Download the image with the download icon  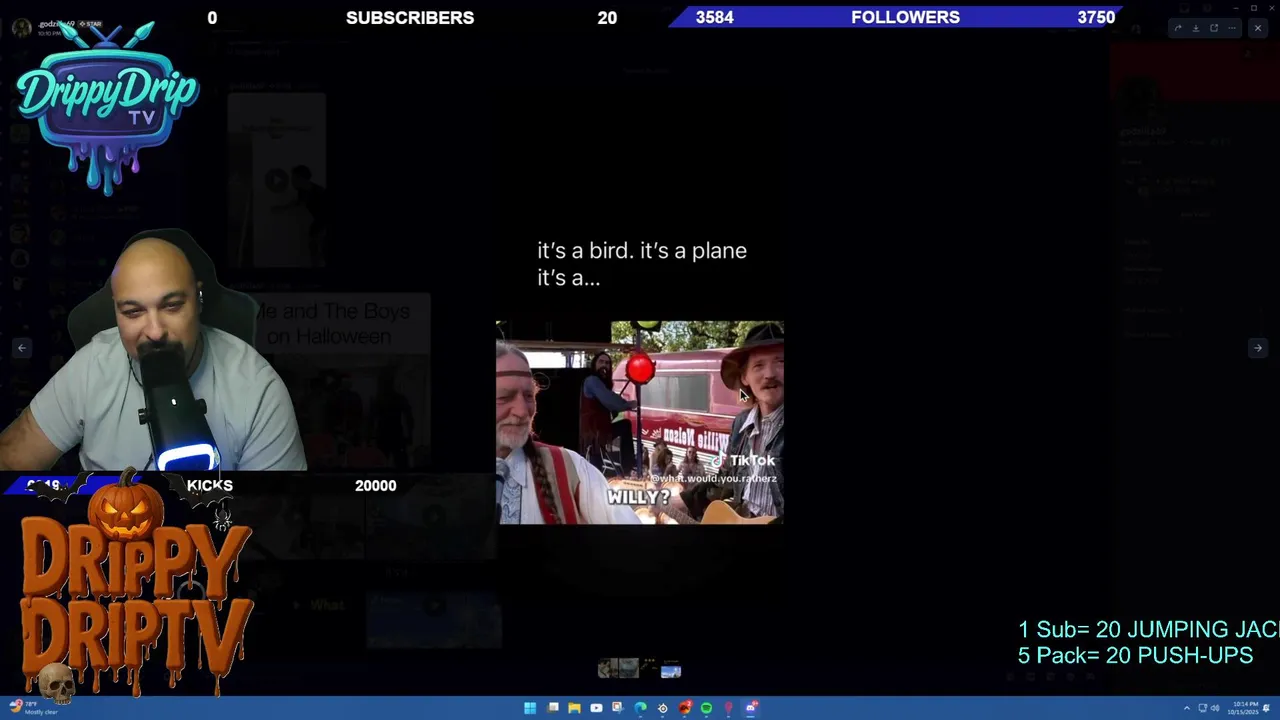point(1196,28)
